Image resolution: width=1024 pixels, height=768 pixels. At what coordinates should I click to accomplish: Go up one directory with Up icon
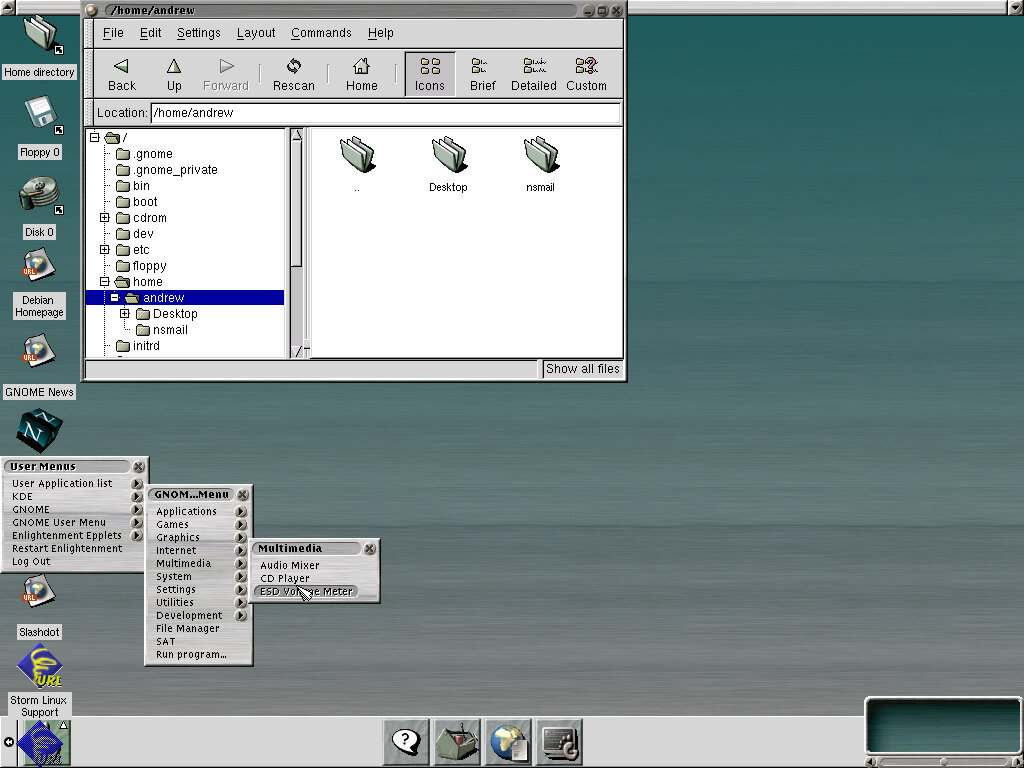pyautogui.click(x=174, y=74)
